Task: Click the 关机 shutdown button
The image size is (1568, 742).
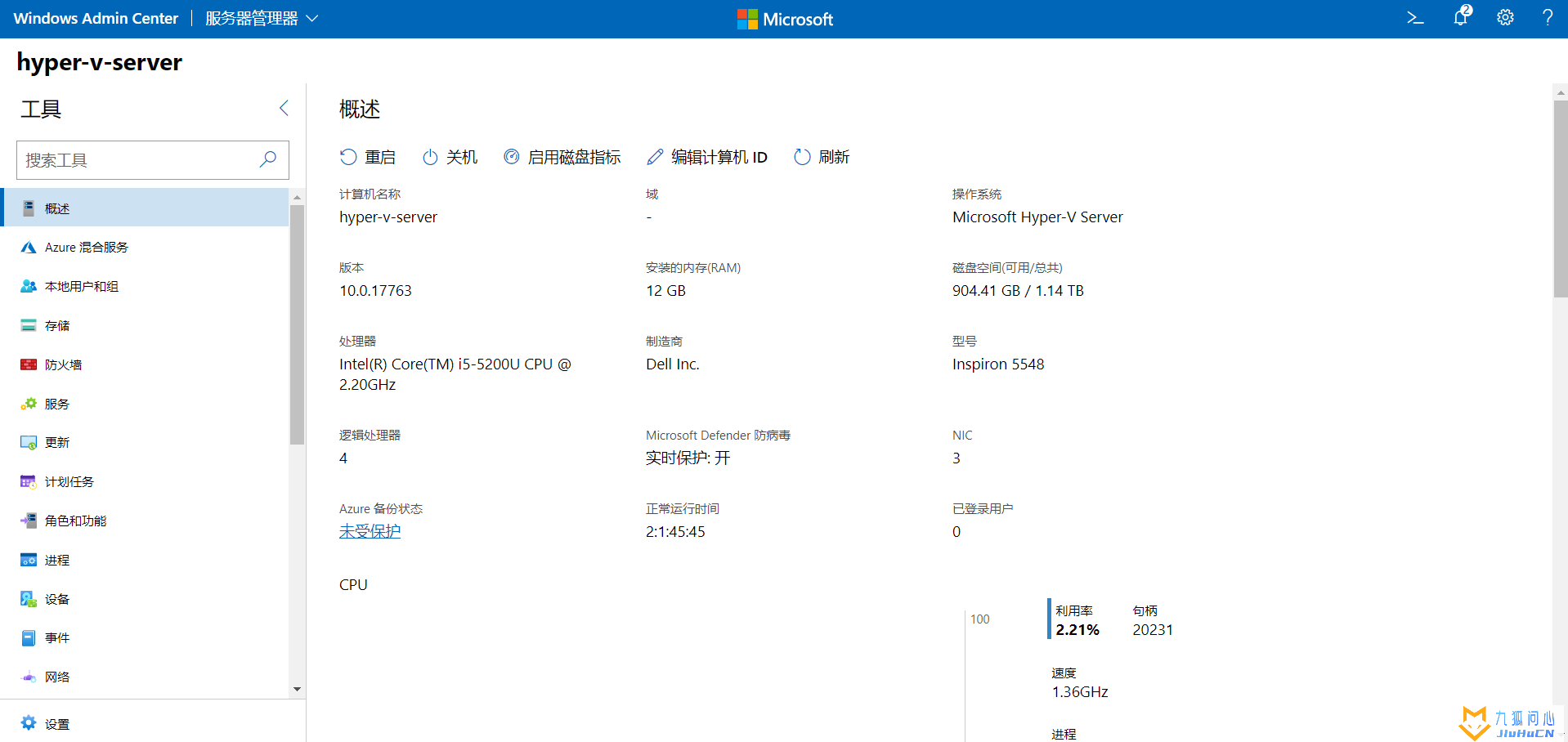Action: click(x=450, y=157)
